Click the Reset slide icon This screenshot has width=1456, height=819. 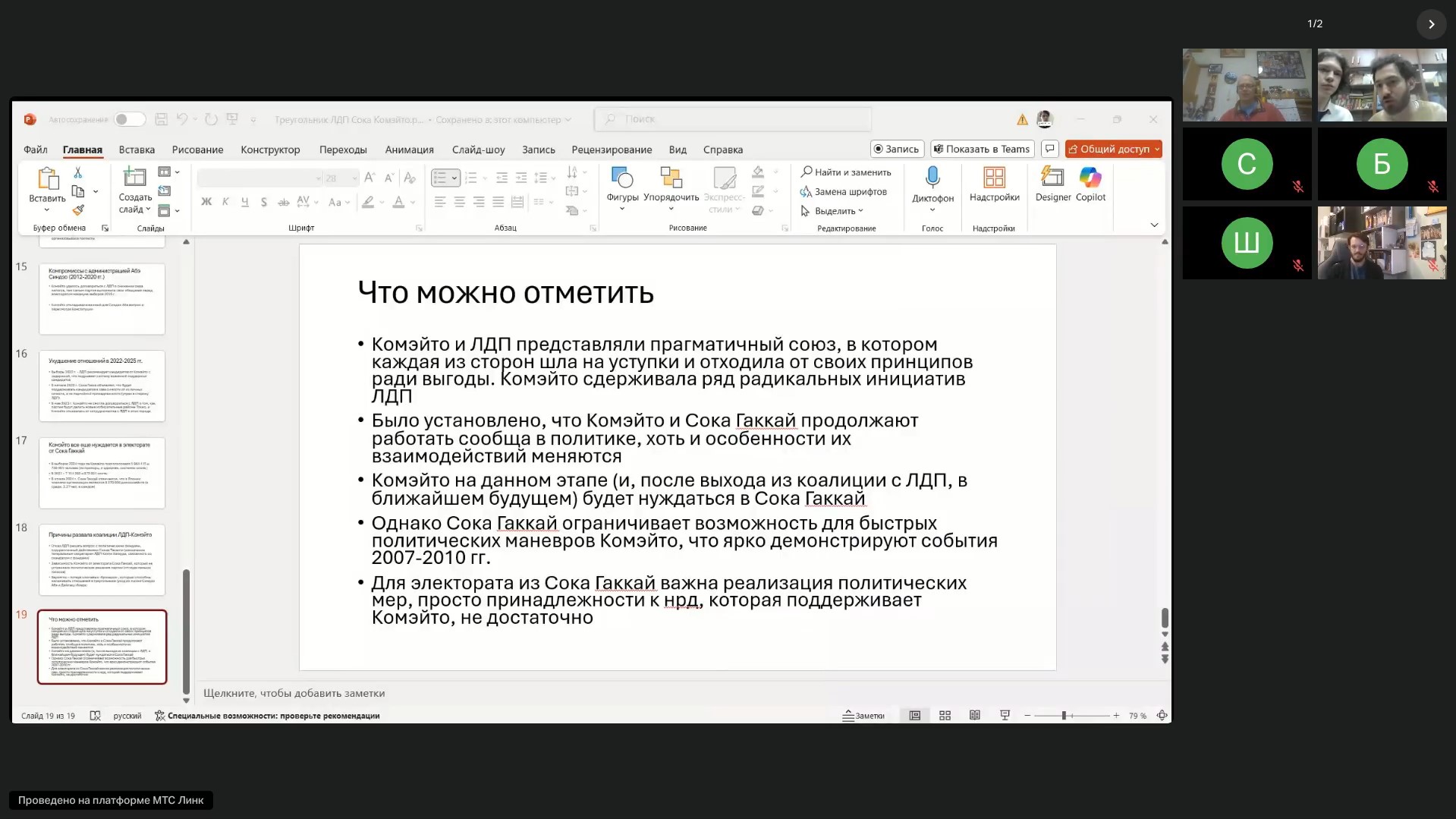click(x=164, y=191)
